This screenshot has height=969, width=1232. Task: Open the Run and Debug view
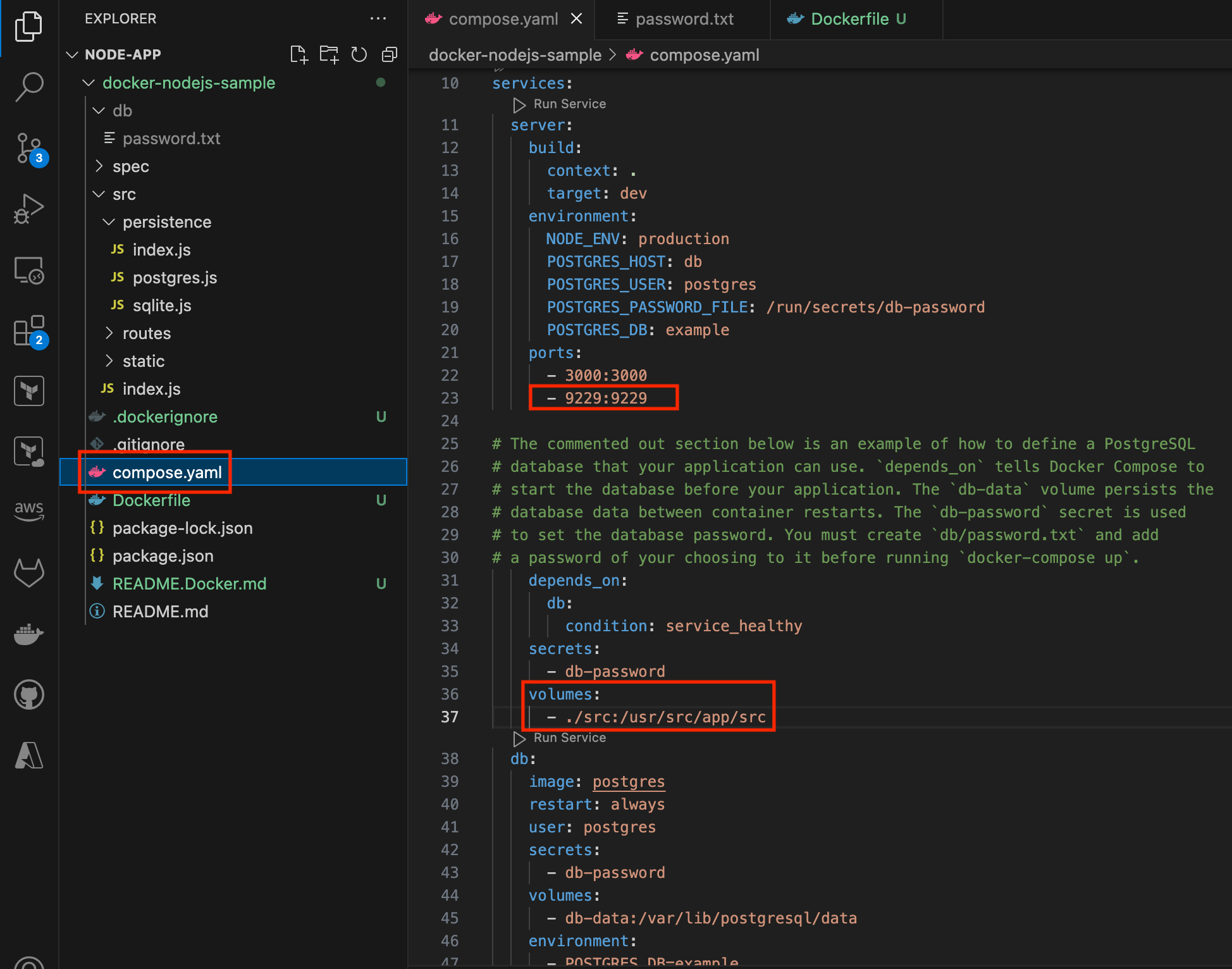point(28,209)
